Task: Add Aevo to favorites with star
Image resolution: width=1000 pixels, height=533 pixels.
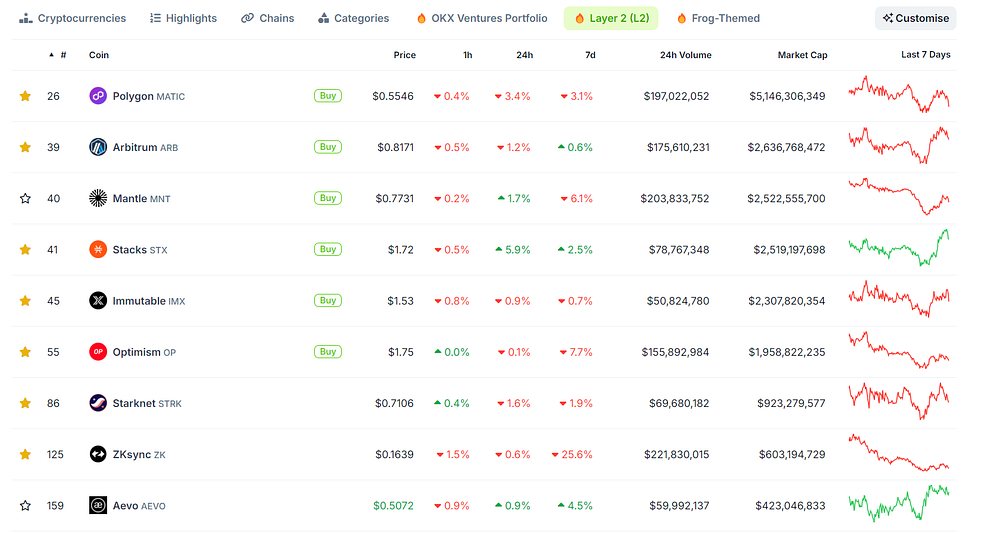Action: [x=26, y=506]
